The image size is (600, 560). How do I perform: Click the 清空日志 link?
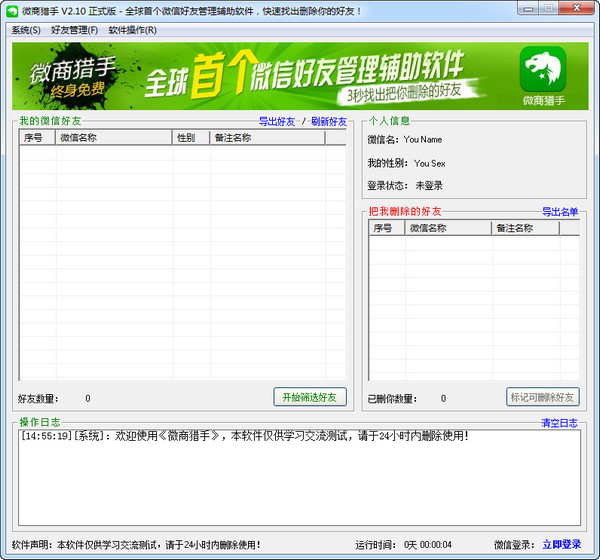click(x=559, y=423)
